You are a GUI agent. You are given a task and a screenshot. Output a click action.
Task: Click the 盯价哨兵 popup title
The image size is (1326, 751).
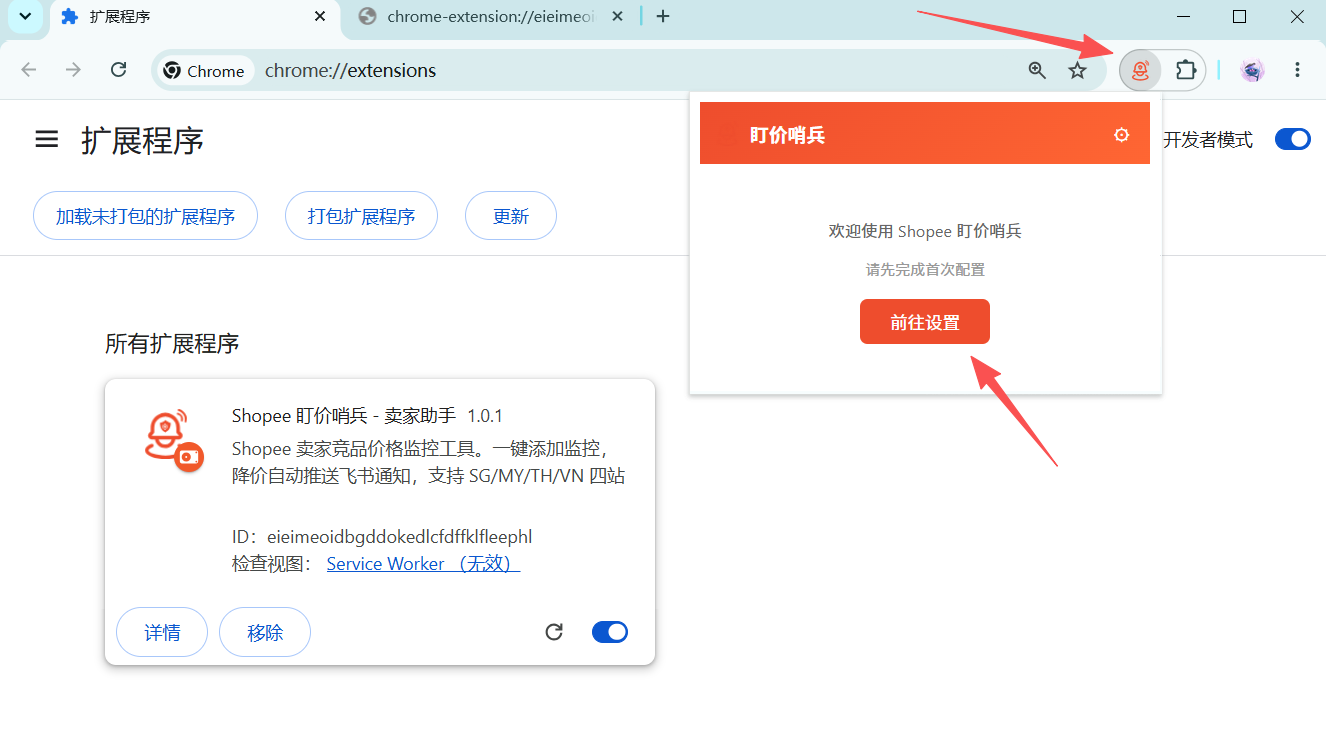[x=787, y=135]
